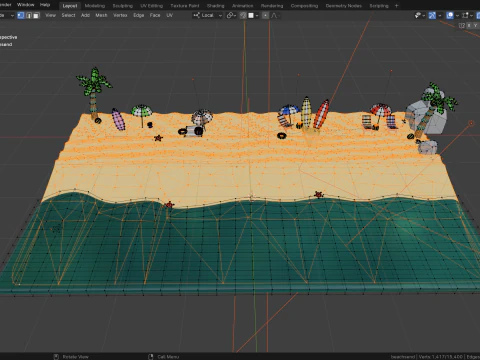Click the beachsand name in status bar
The image size is (480, 360).
click(x=403, y=357)
